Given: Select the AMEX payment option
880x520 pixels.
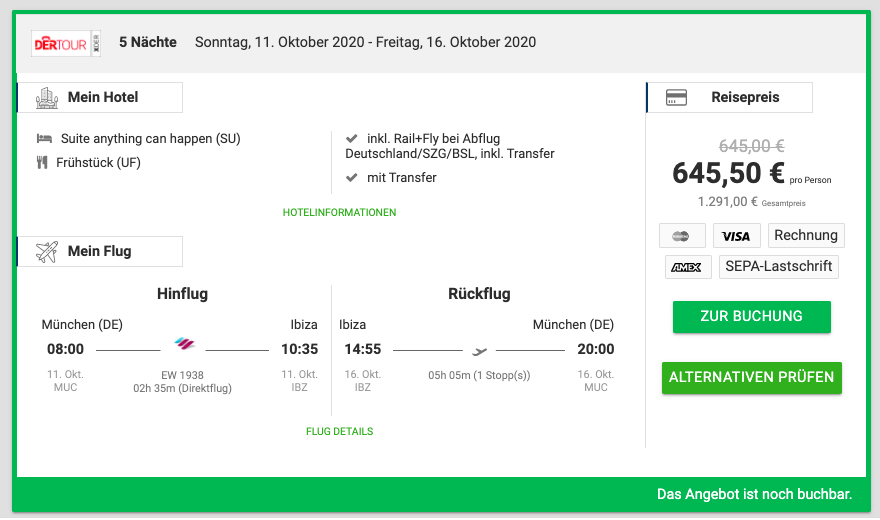Looking at the screenshot, I should point(688,267).
